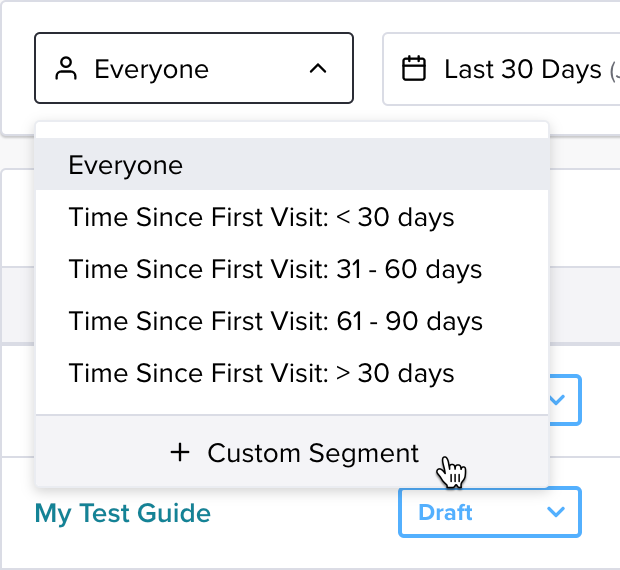Image resolution: width=620 pixels, height=570 pixels.
Task: Click the Everyone label in the segment selector box
Action: [151, 69]
